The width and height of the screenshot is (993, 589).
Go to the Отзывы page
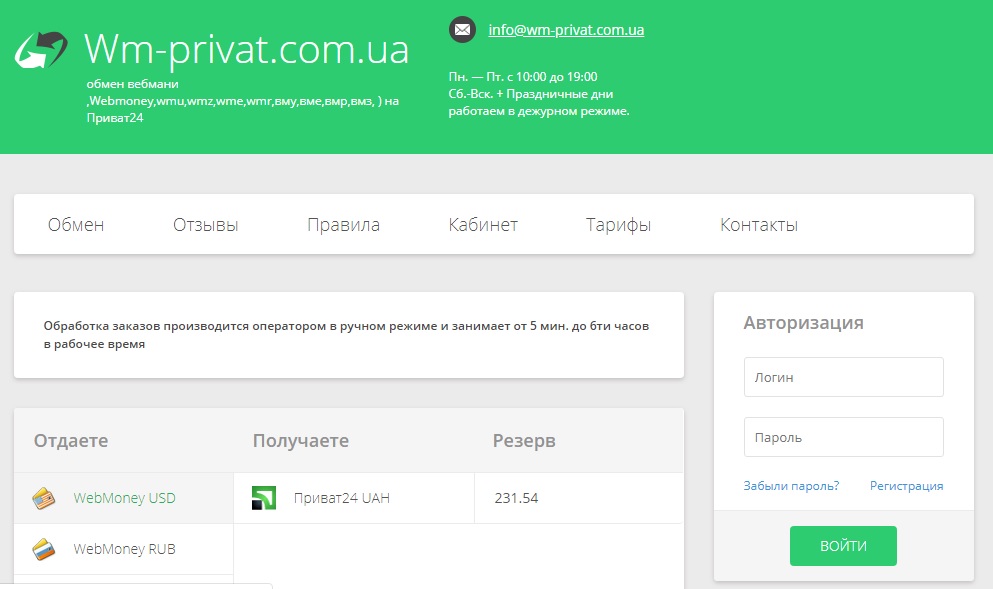coord(206,225)
